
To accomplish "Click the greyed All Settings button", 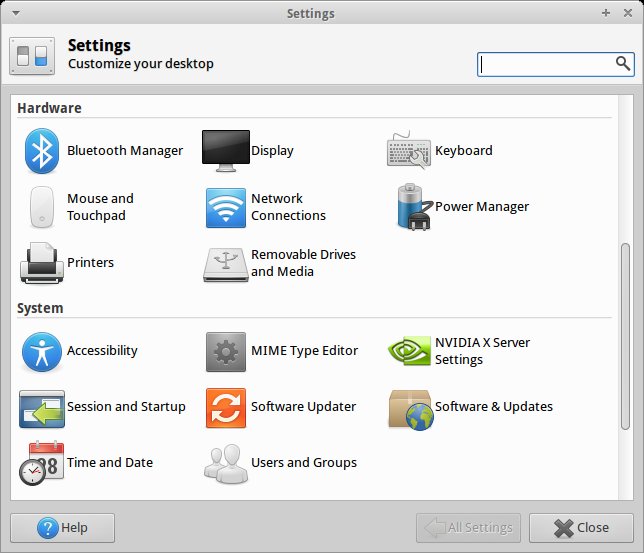I will point(468,528).
